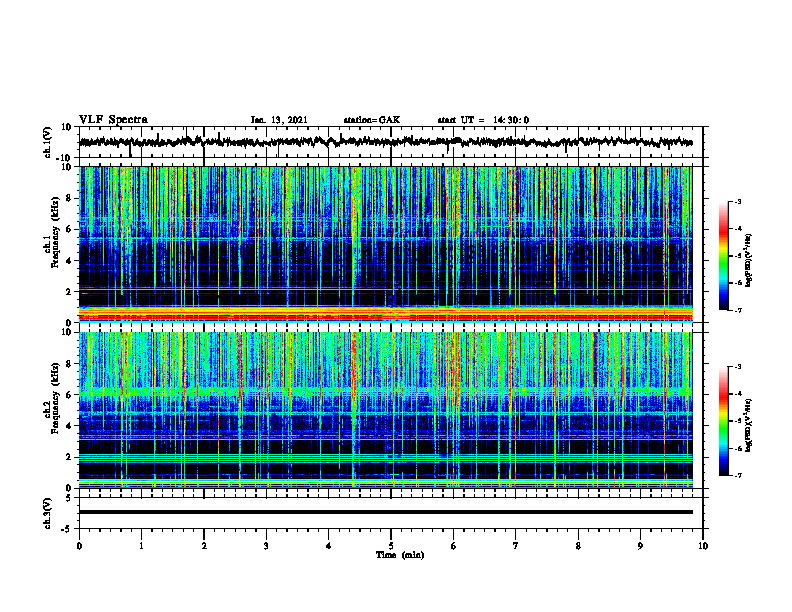
Task: Click the ch.1 spectrogram color bar
Action: pos(723,256)
